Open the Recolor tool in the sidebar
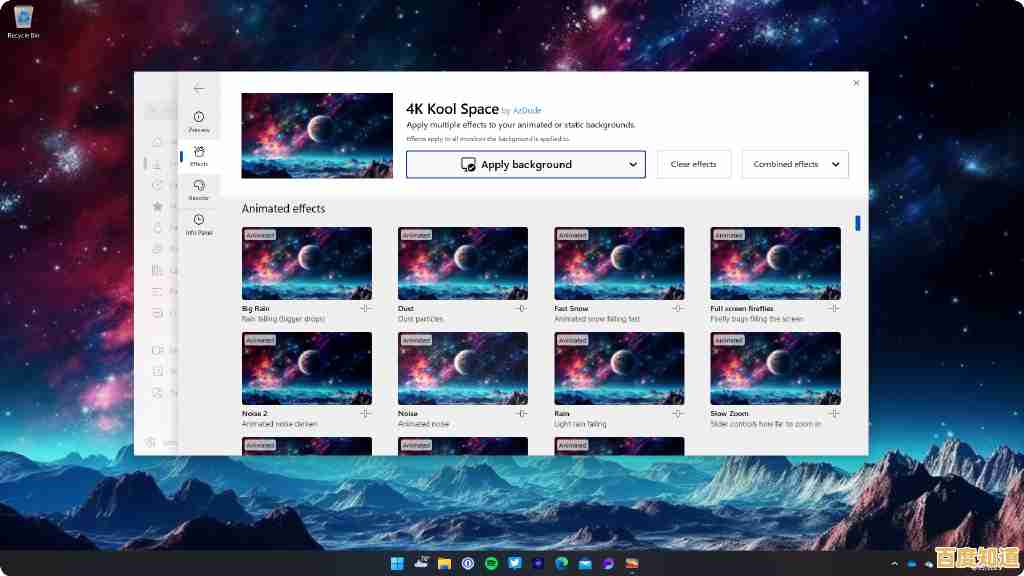This screenshot has height=576, width=1024. tap(199, 189)
